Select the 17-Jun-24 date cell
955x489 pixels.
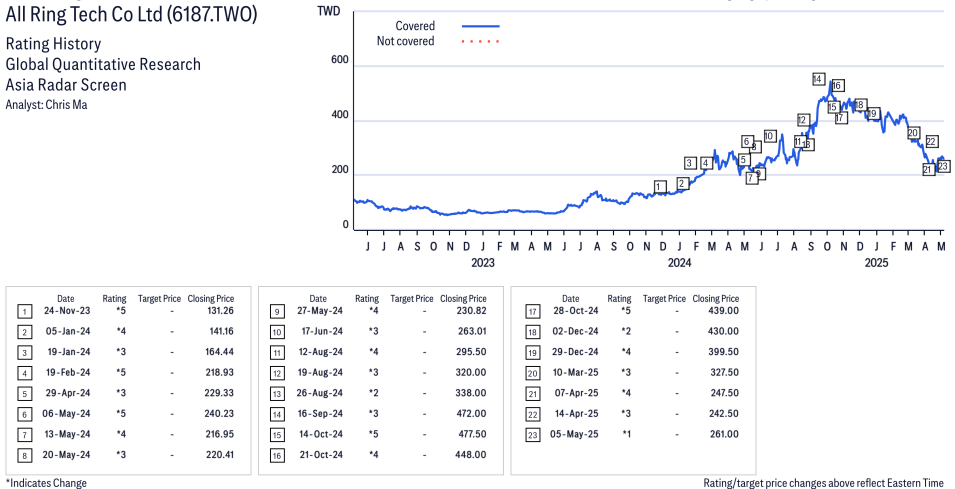point(320,331)
